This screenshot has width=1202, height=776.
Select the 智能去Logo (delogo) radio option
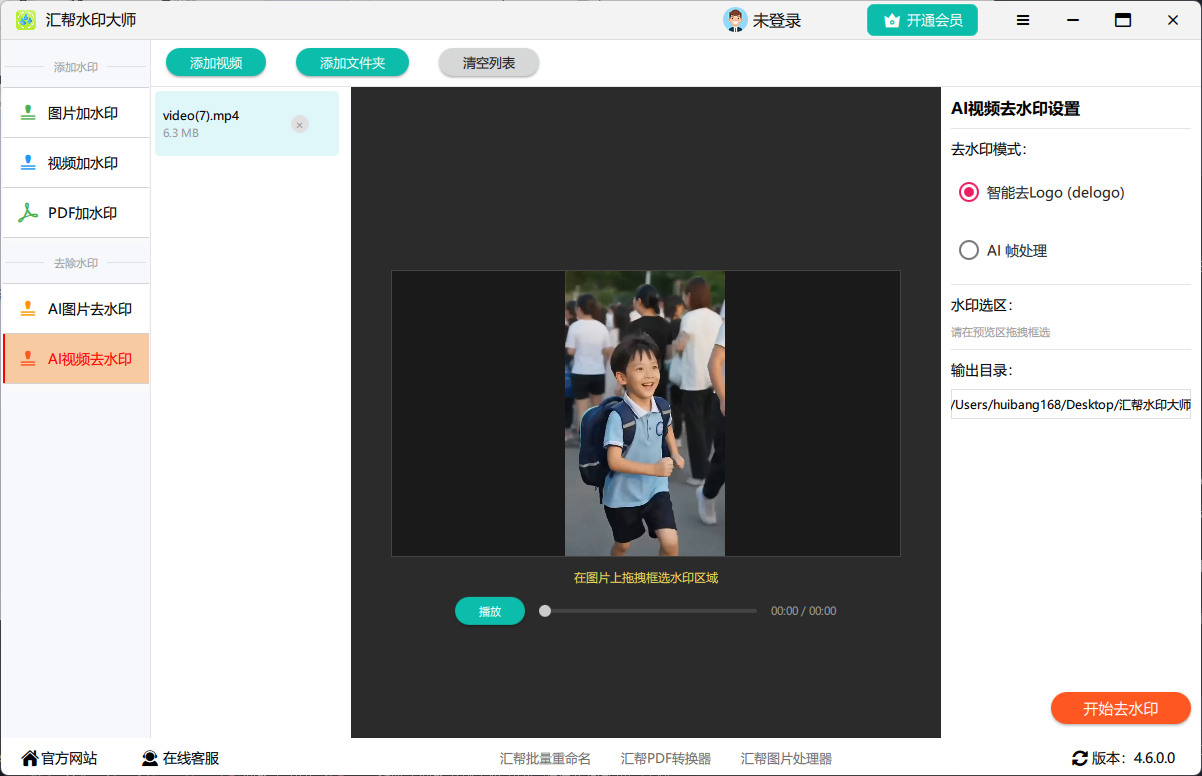coord(1041,192)
